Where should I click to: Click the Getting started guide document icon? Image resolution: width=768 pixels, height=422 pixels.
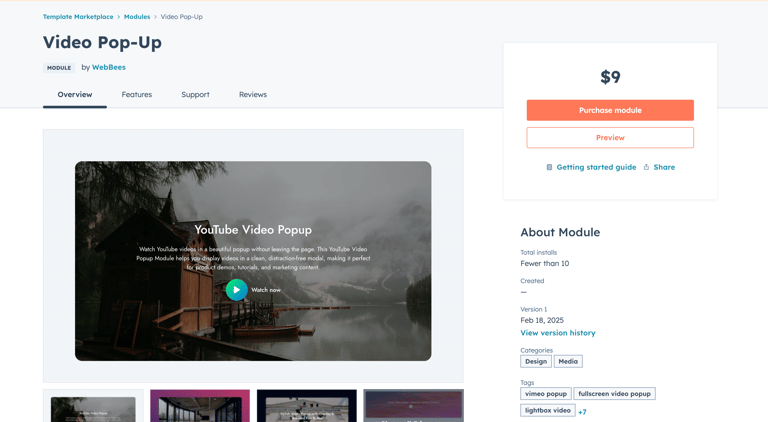click(549, 167)
